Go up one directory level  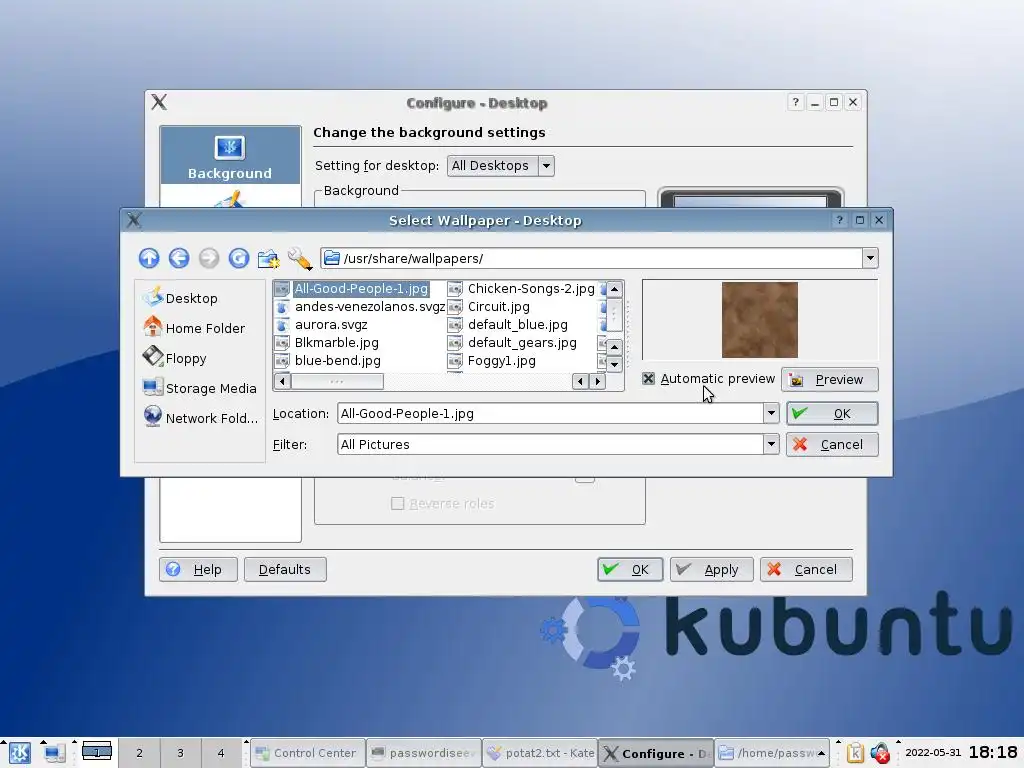click(149, 258)
